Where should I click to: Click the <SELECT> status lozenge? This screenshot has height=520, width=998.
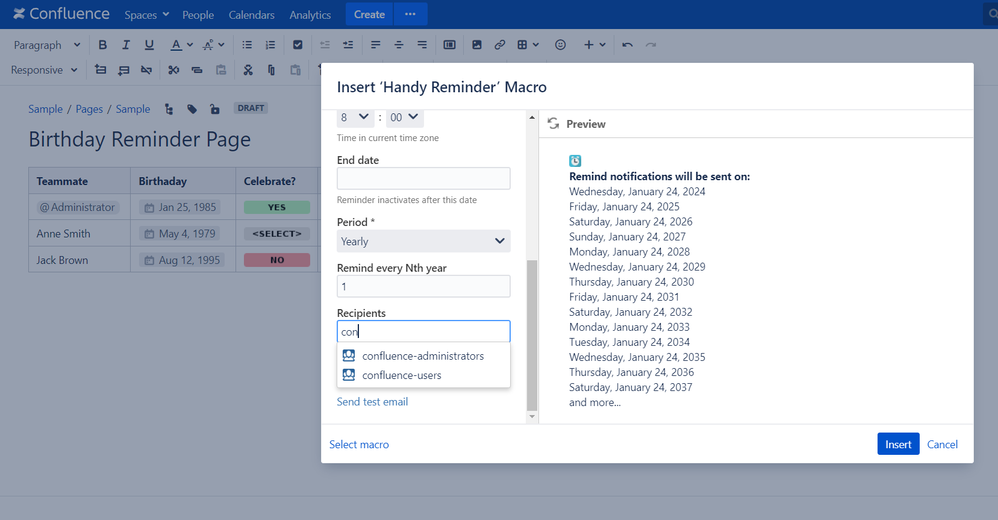click(277, 234)
